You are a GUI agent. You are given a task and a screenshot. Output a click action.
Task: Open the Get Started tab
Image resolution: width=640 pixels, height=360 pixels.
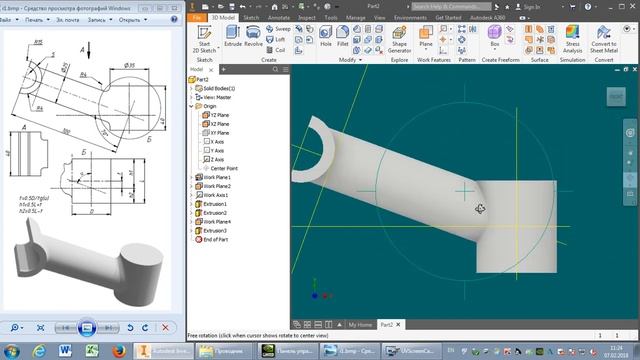click(x=448, y=18)
